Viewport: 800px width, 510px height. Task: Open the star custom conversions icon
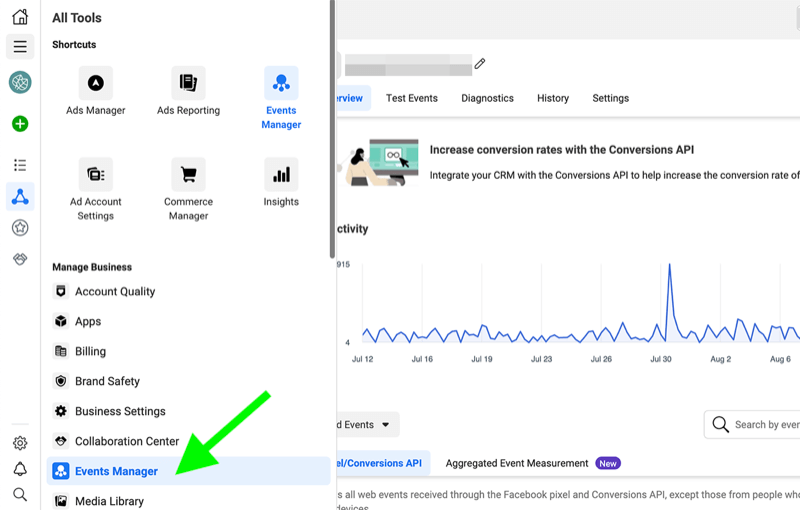click(x=20, y=227)
